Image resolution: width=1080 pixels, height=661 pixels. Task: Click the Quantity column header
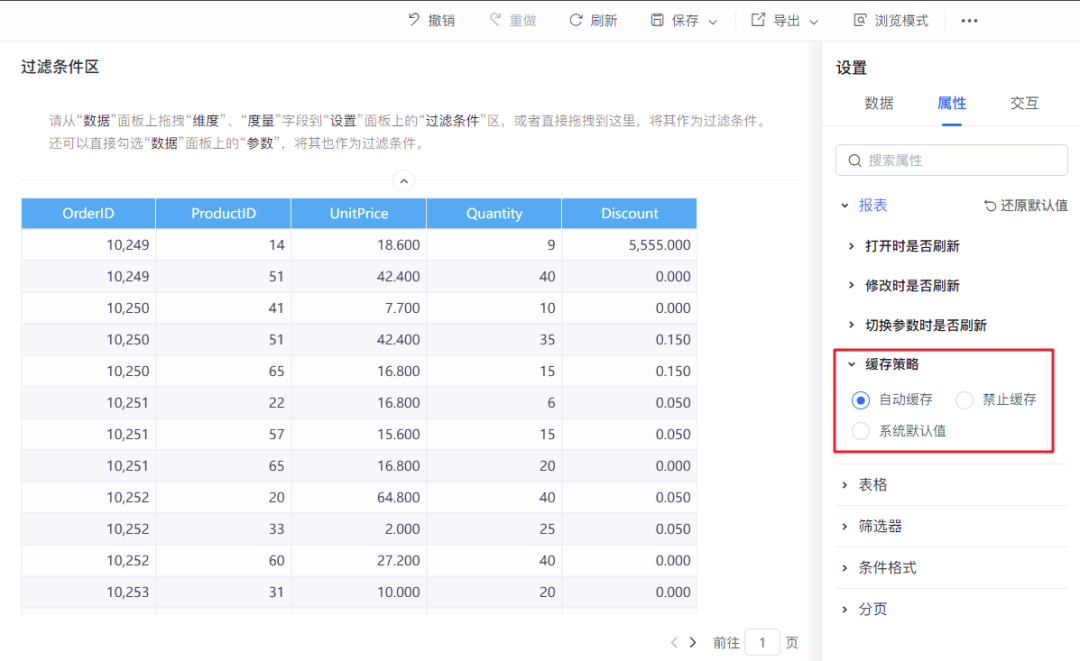pos(494,213)
